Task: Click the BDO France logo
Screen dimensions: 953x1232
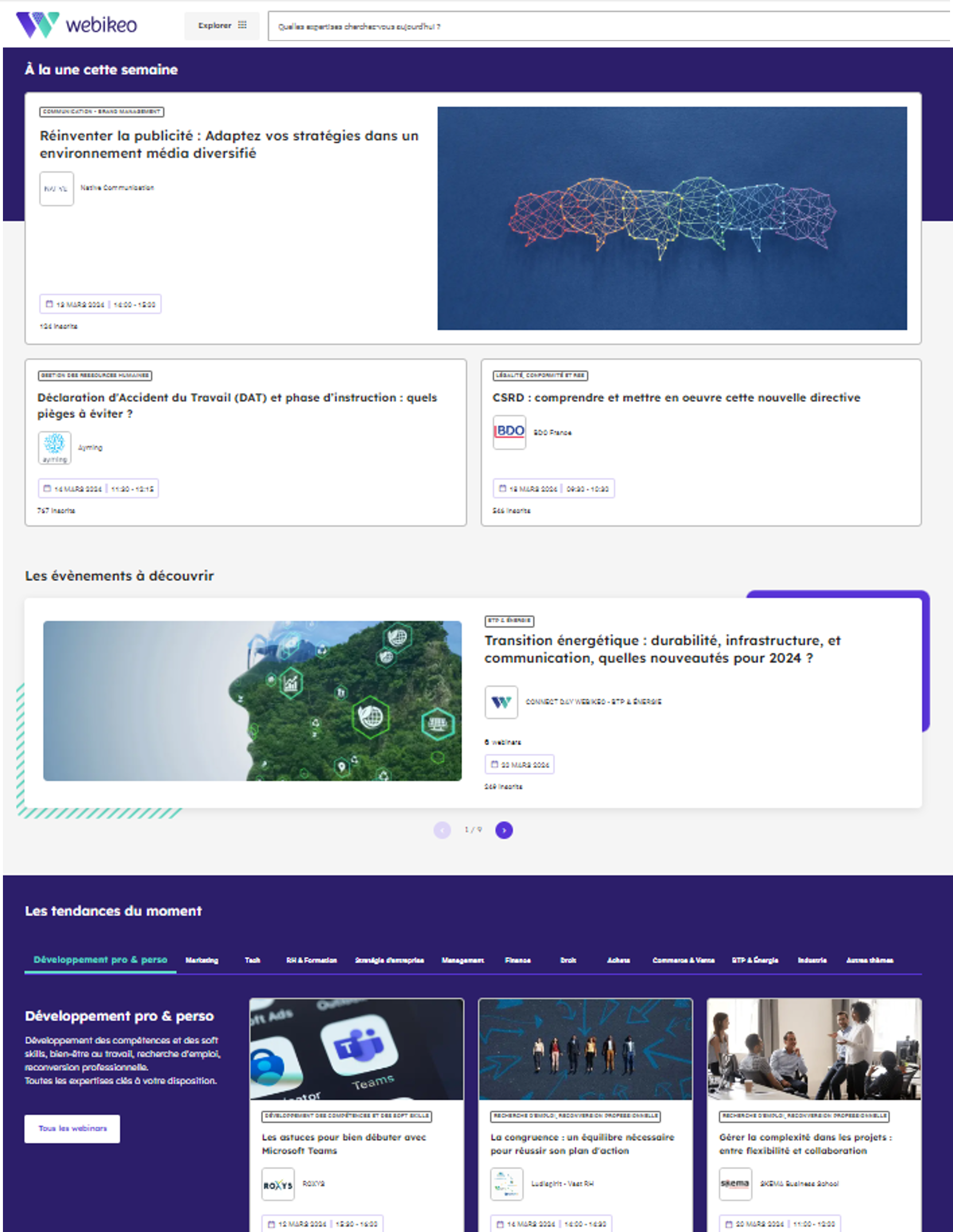Action: coord(509,432)
